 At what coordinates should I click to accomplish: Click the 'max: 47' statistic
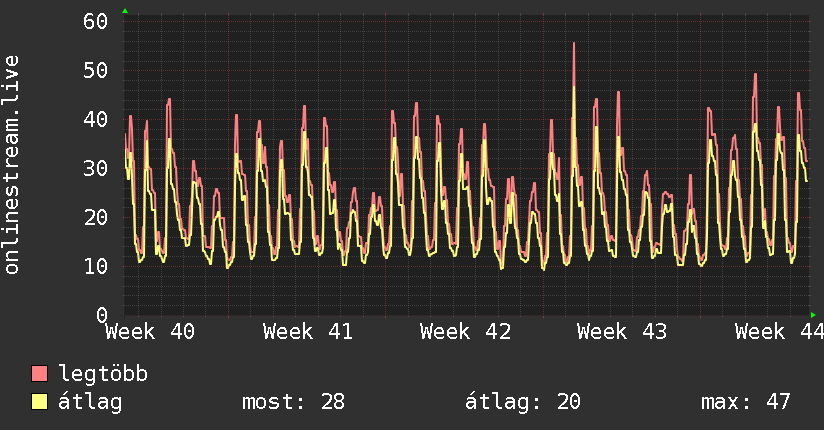(x=746, y=402)
